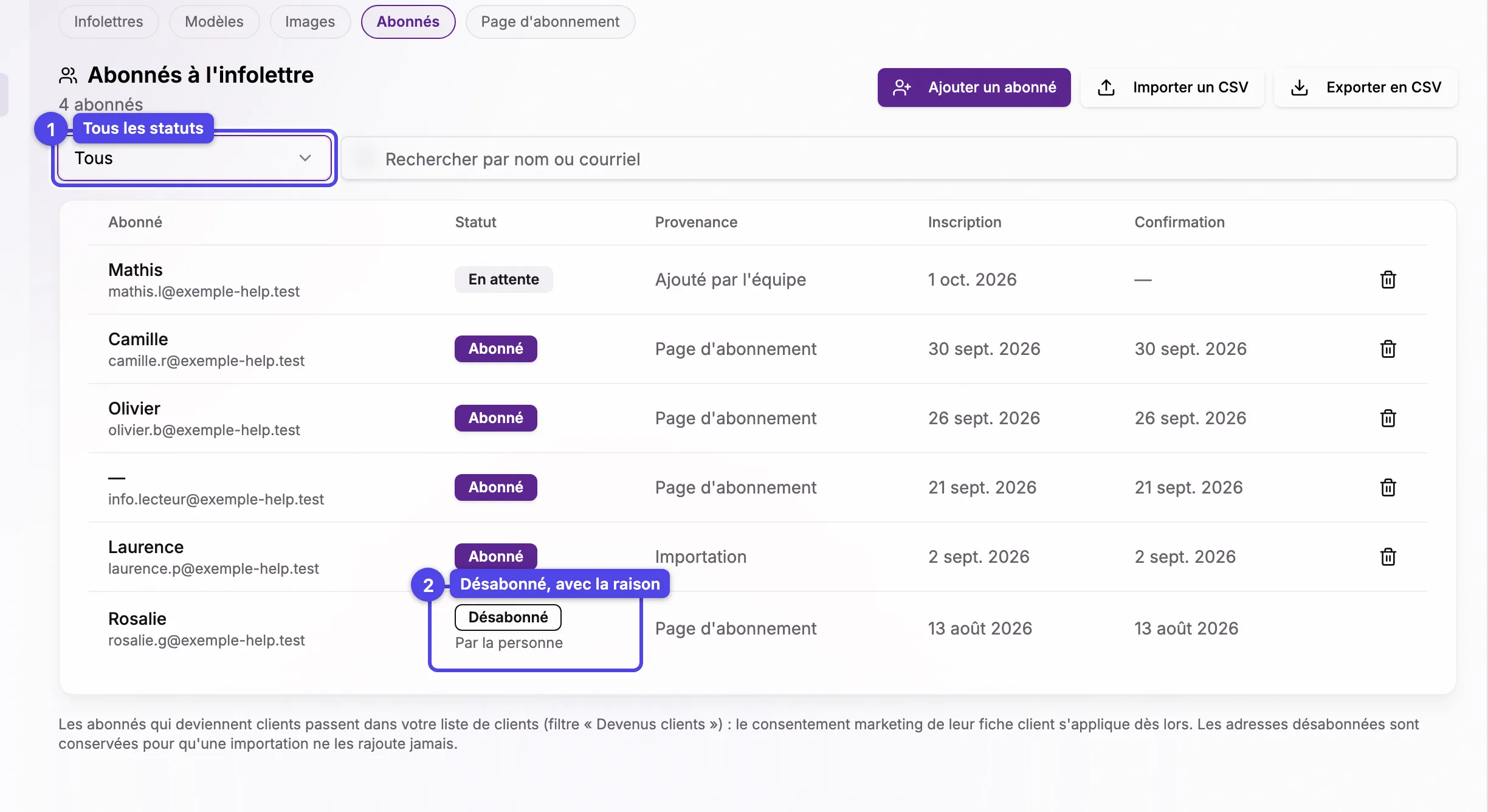Select the Abonnés tab

point(408,22)
